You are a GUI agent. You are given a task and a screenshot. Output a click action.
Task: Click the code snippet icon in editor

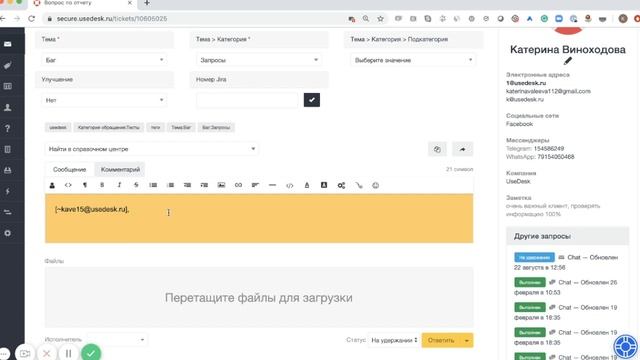pos(289,185)
